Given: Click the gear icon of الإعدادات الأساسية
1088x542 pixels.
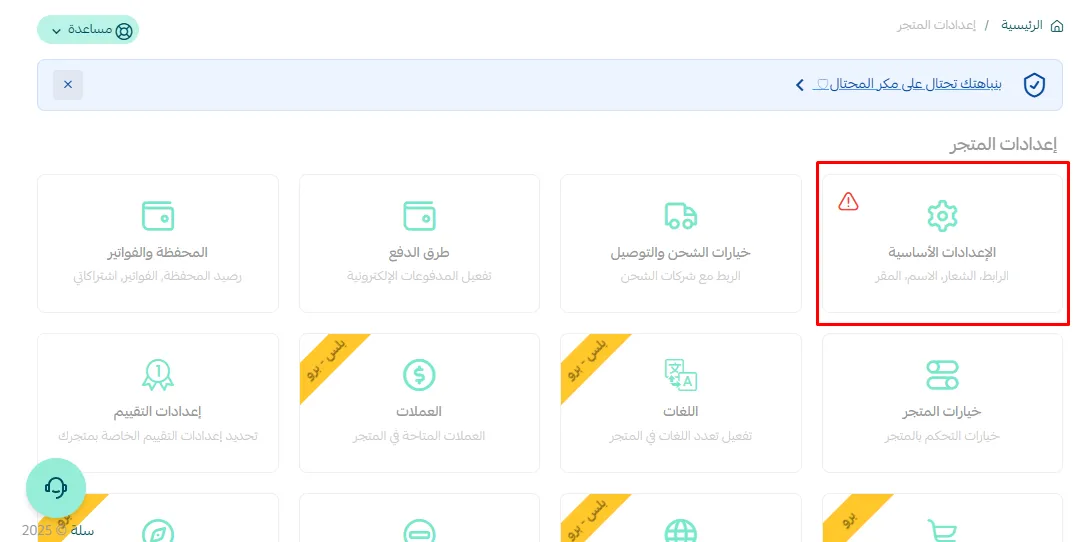Looking at the screenshot, I should pyautogui.click(x=942, y=215).
